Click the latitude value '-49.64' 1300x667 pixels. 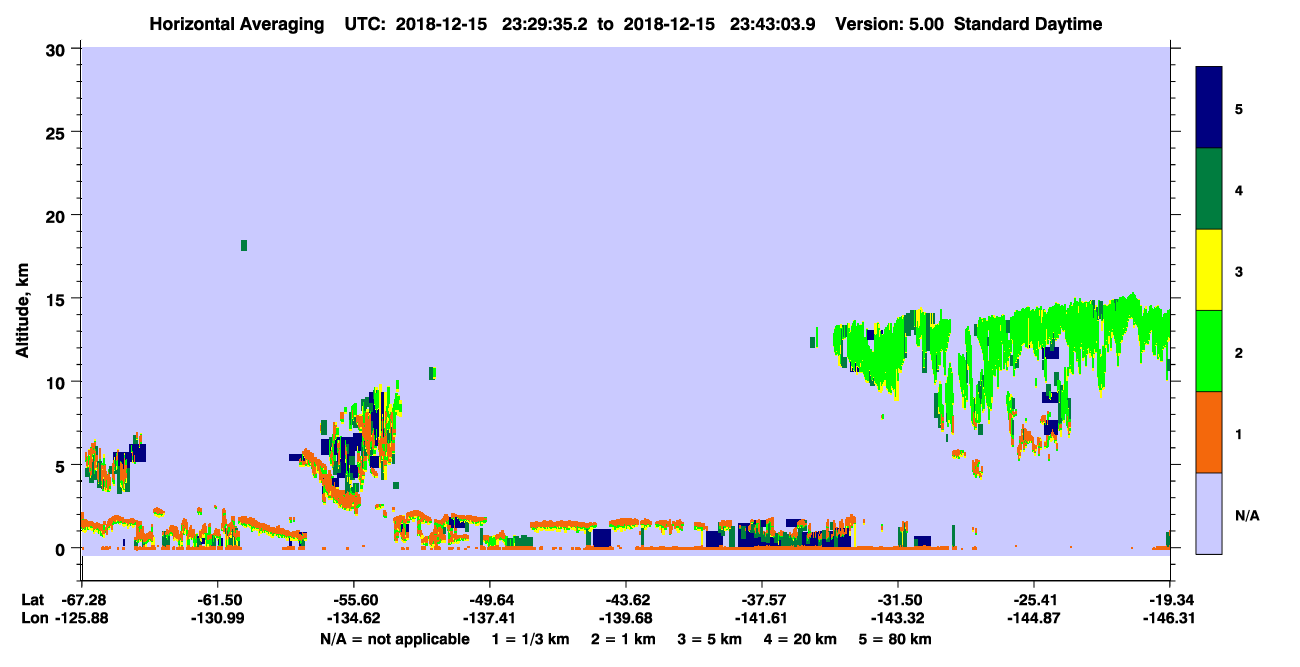[x=489, y=600]
